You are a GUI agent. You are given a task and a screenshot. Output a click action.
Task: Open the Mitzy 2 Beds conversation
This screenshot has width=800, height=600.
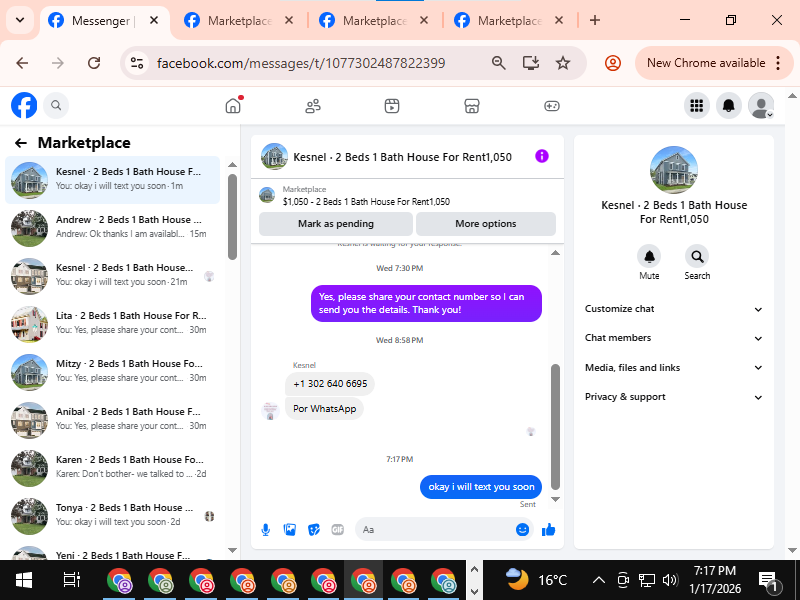(x=112, y=371)
